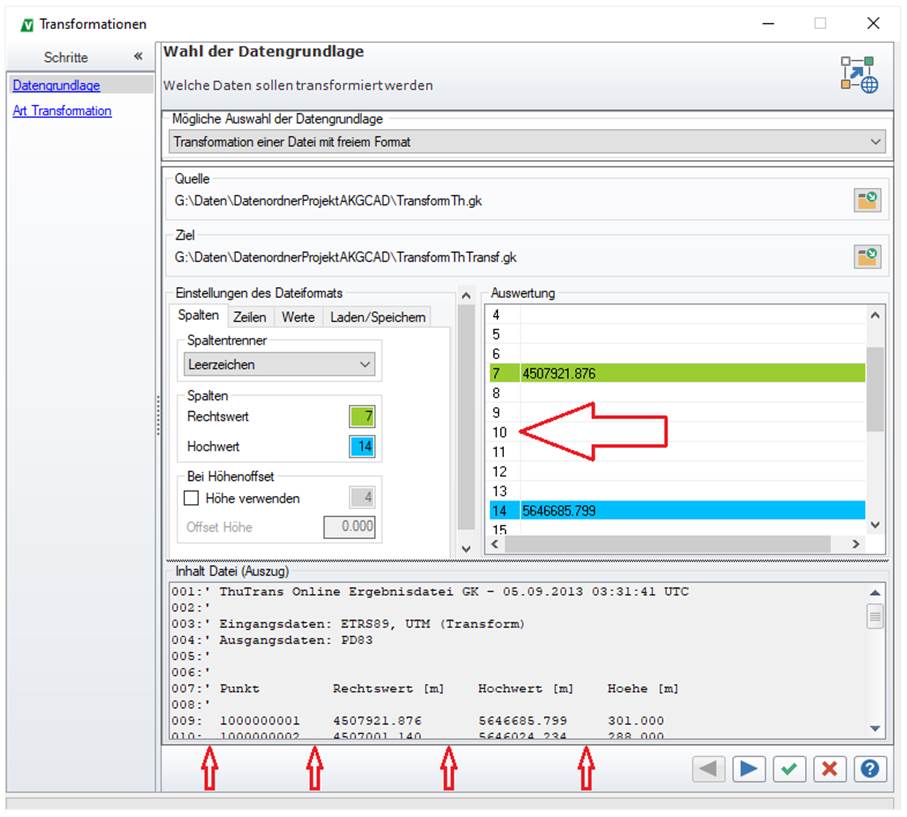Image resolution: width=907 pixels, height=817 pixels.
Task: Switch to the Zeilen tab
Action: point(249,317)
